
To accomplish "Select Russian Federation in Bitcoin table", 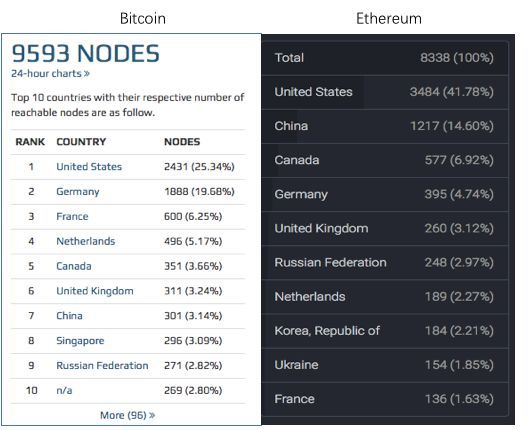I will [x=102, y=365].
